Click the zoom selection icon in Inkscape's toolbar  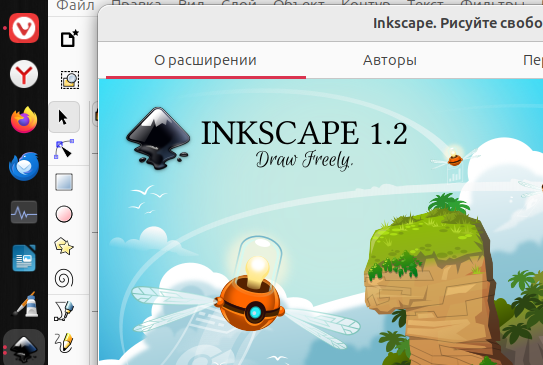70,80
